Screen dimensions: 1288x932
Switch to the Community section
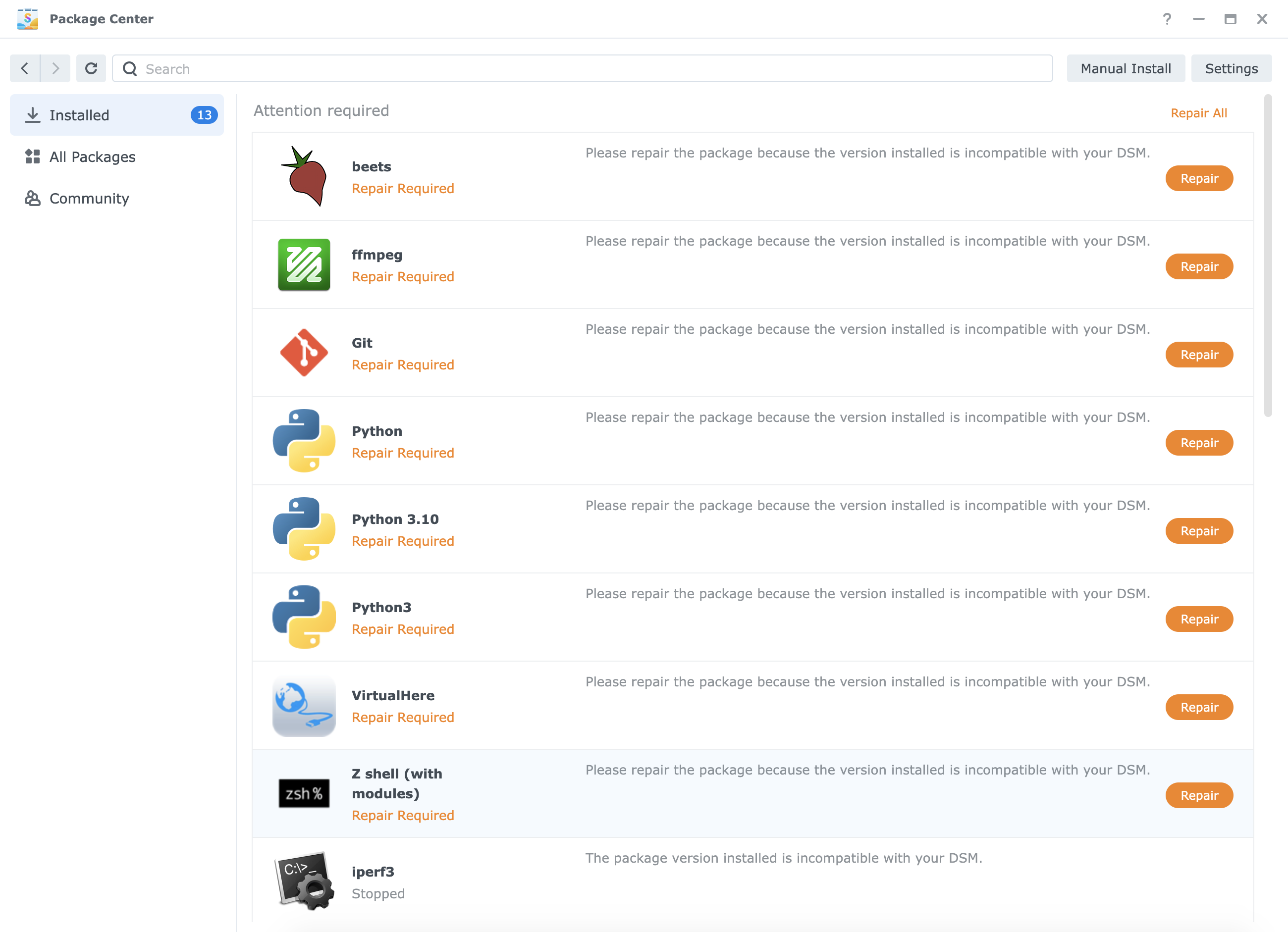(x=89, y=198)
